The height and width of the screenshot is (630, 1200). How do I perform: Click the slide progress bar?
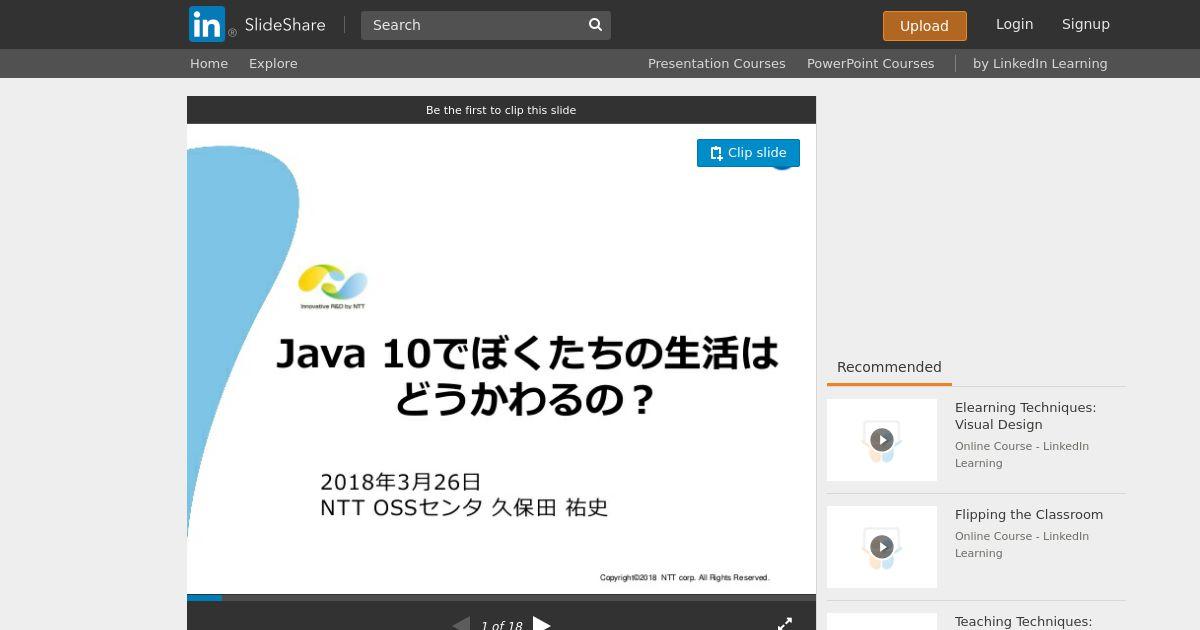tap(501, 598)
